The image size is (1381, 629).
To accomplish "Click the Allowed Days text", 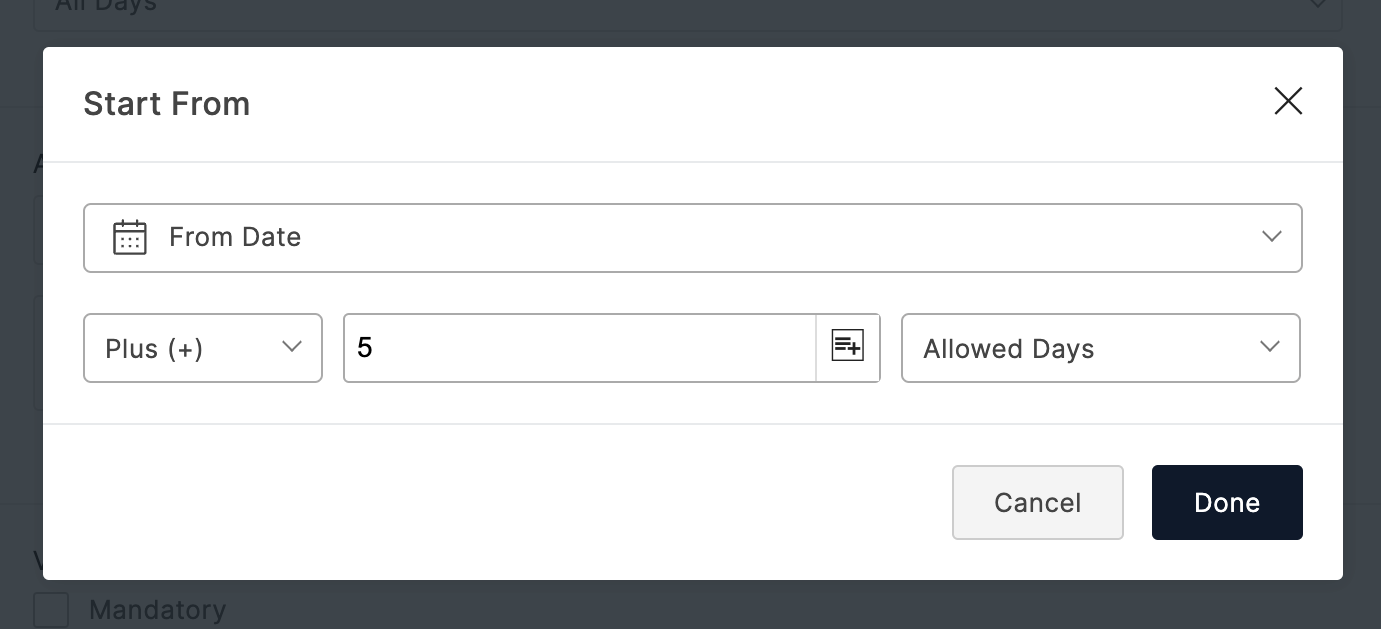I will pos(1008,349).
